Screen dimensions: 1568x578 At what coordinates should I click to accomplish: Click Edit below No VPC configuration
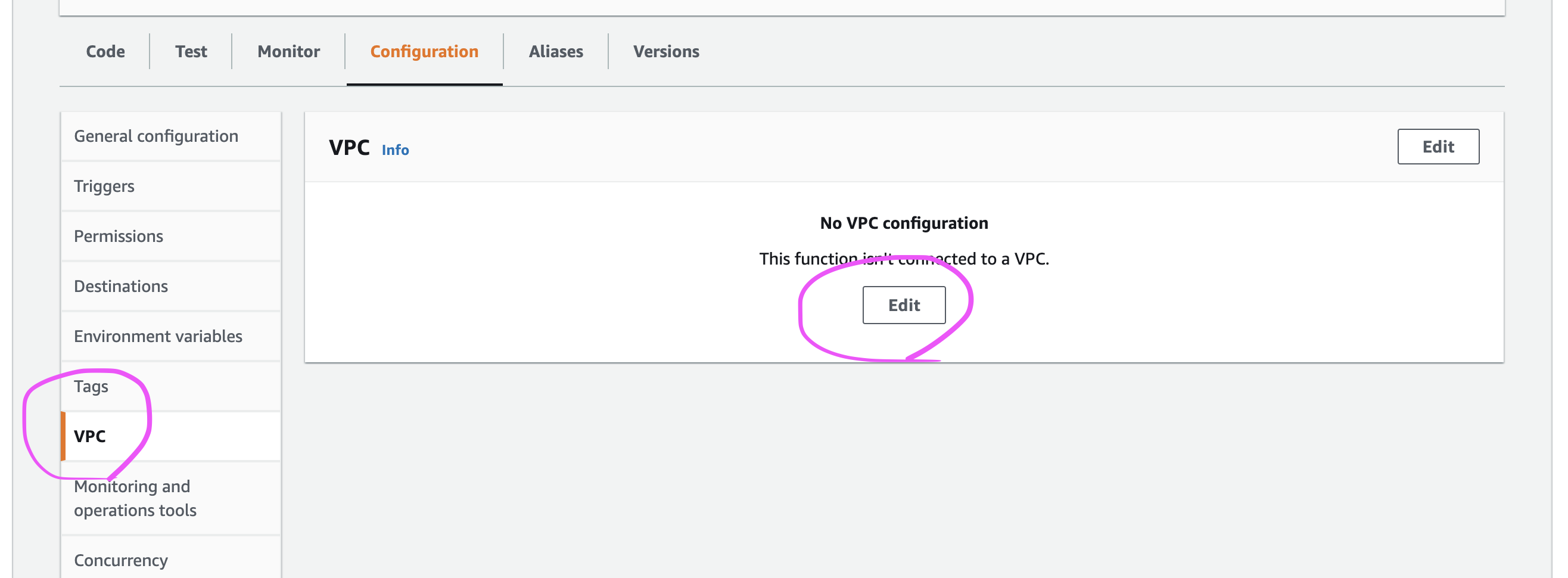pos(904,305)
